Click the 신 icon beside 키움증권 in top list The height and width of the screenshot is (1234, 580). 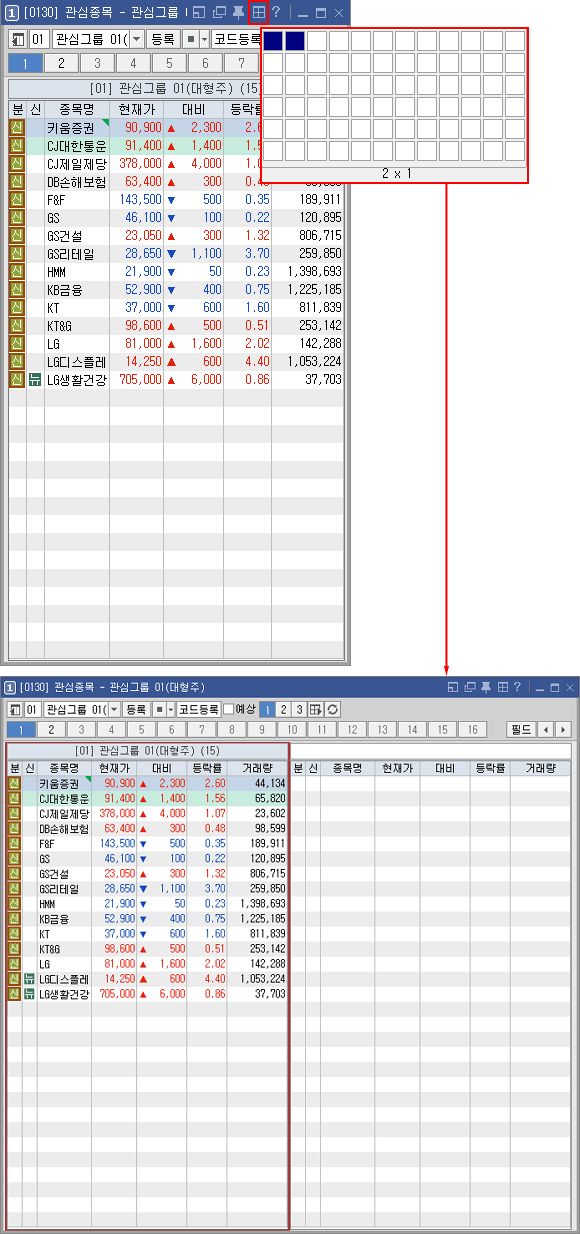coord(16,128)
